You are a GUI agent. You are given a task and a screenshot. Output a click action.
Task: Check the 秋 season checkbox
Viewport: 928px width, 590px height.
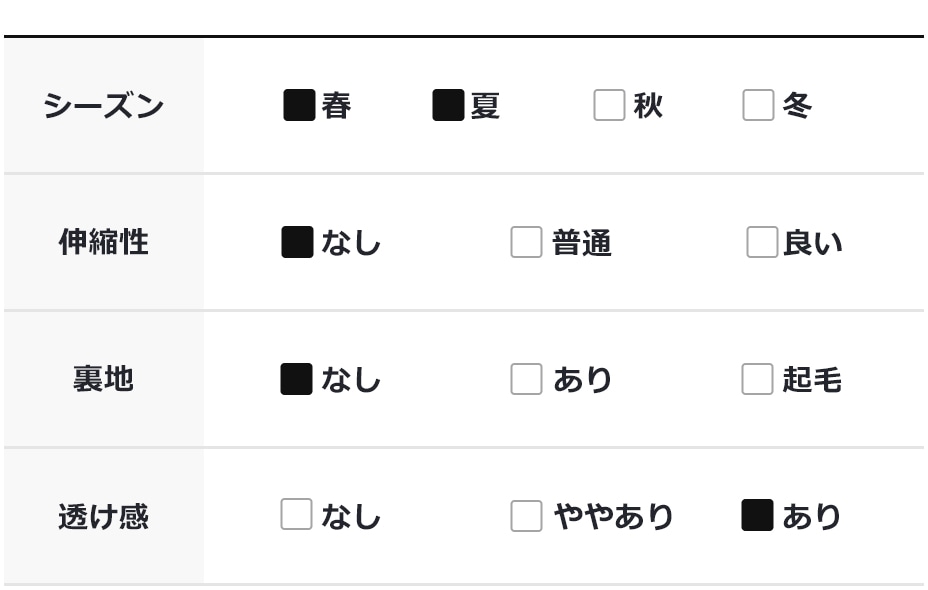click(609, 105)
